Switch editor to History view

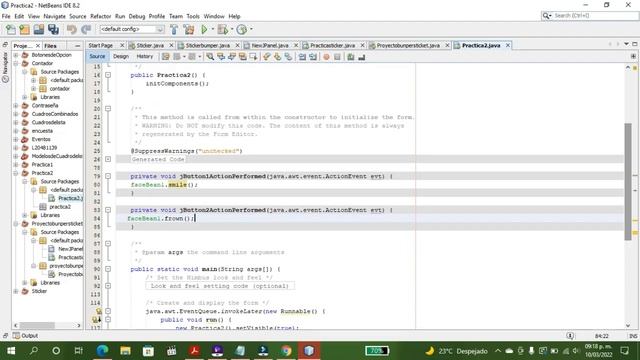[144, 56]
